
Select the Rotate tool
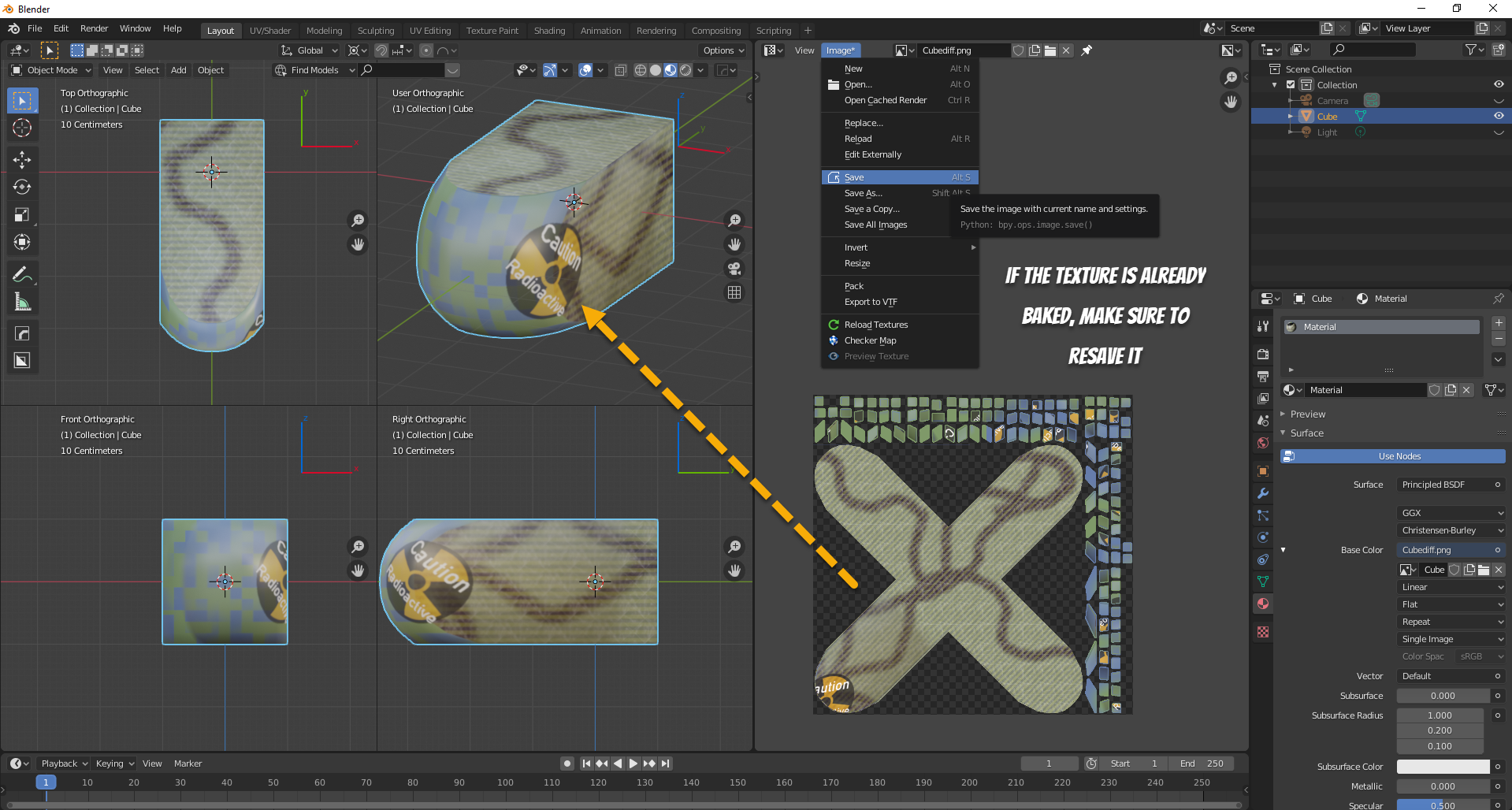[x=22, y=187]
